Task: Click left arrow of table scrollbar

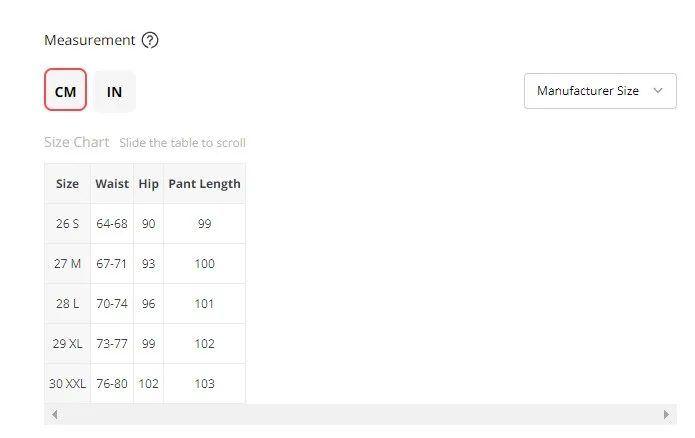Action: (x=54, y=414)
